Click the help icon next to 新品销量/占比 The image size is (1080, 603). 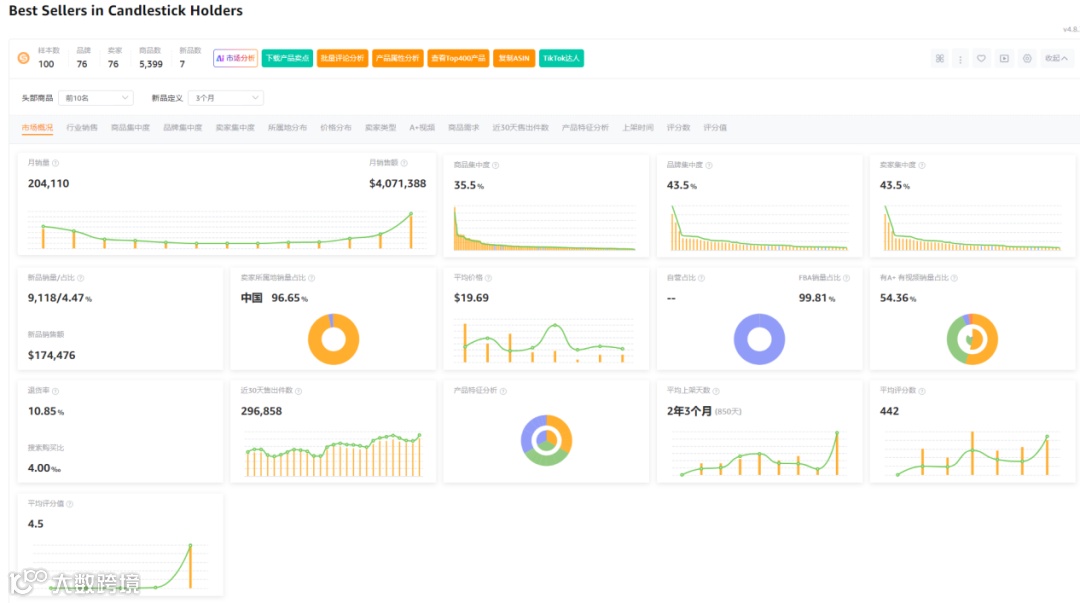click(x=81, y=278)
